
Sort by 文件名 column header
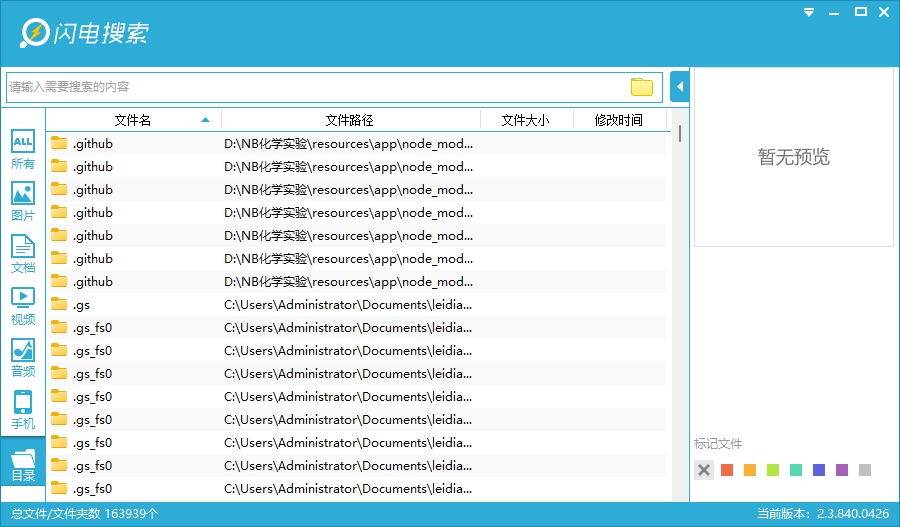pyautogui.click(x=133, y=120)
